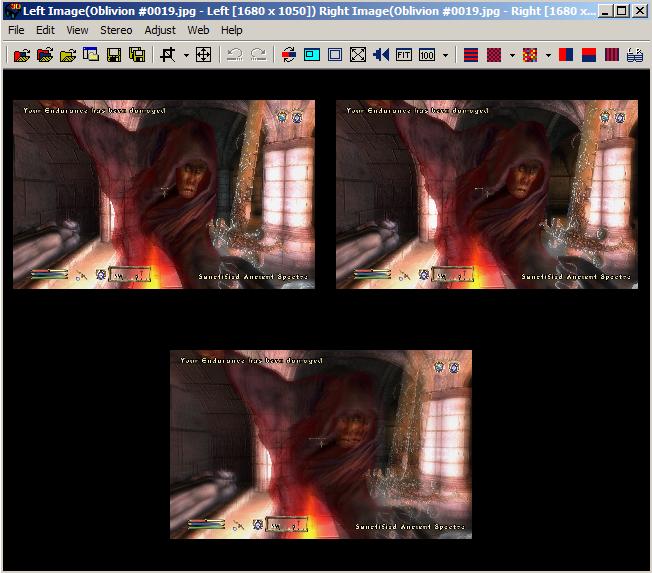Screen dimensions: 652x573
Task: Select the free cropping tool
Action: [168, 55]
